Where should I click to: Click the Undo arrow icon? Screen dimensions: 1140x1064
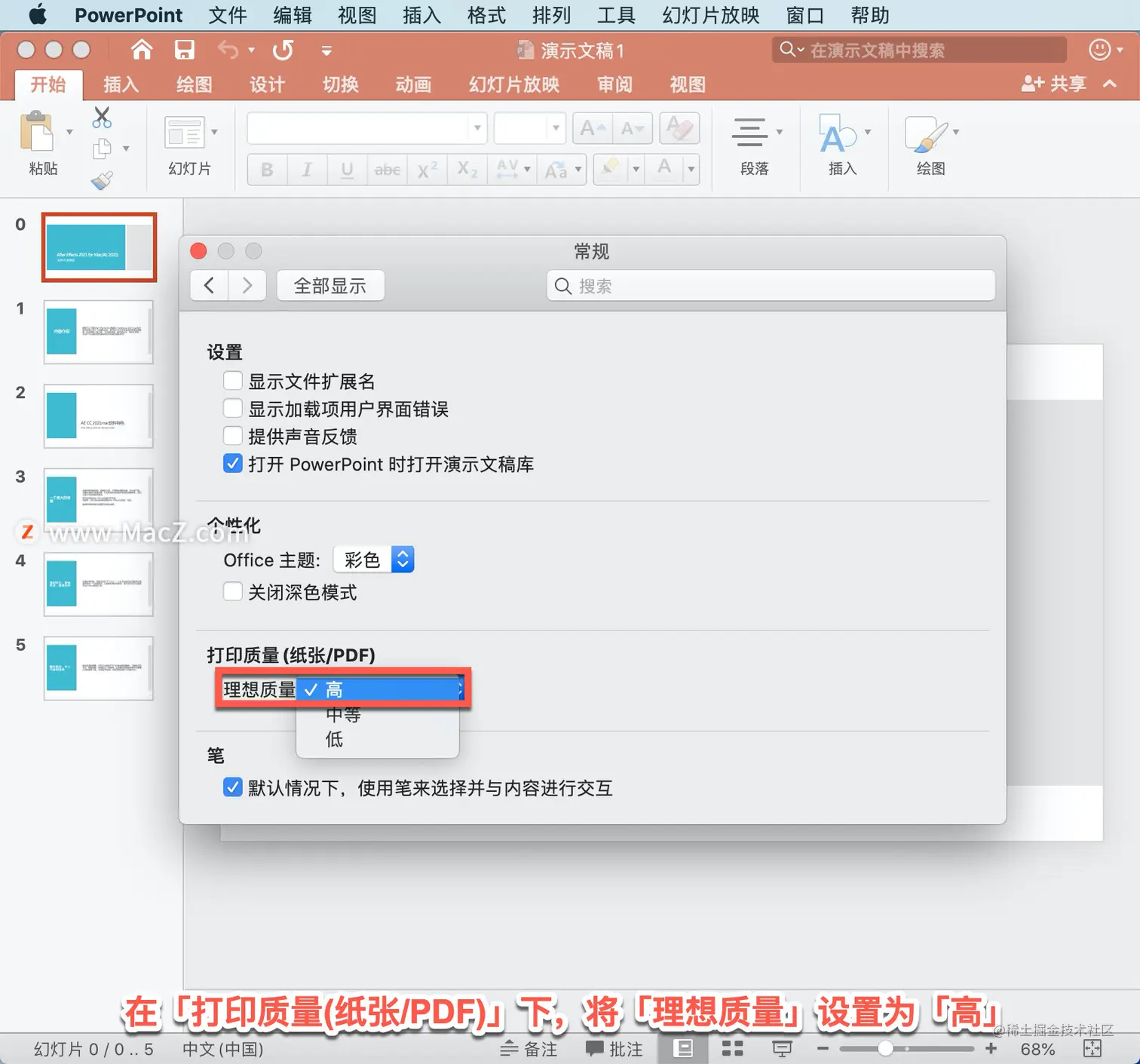[x=228, y=50]
